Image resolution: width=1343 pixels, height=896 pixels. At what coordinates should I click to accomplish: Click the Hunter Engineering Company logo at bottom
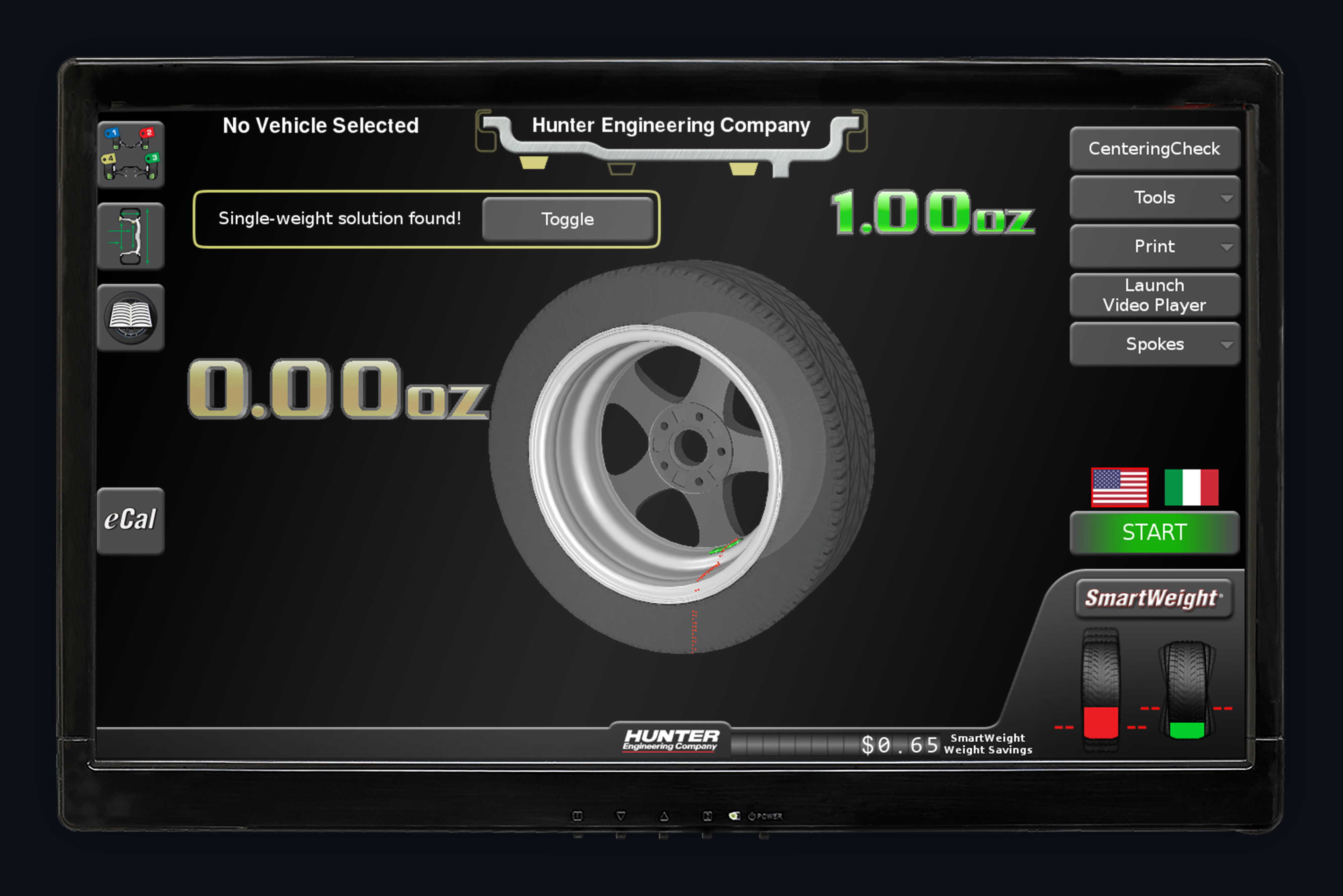[x=670, y=740]
